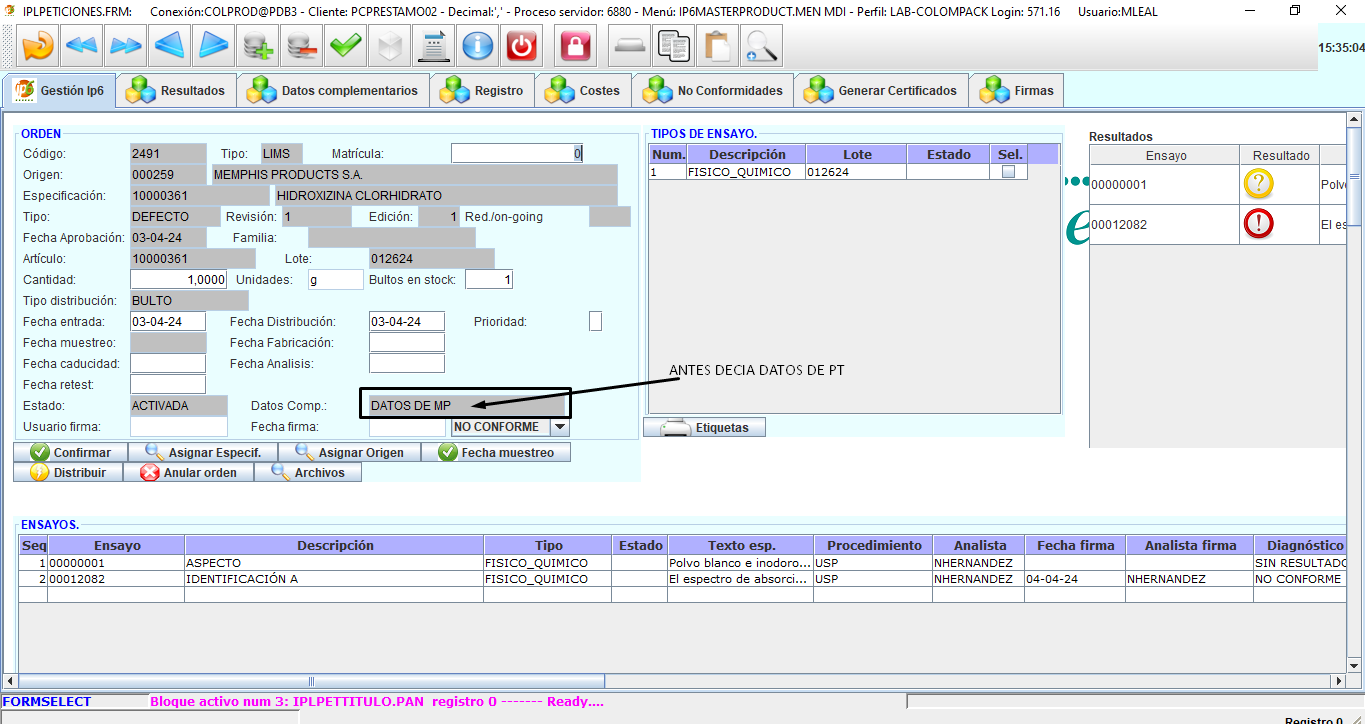Jump to last record with double-right arrows
The image size is (1365, 724).
point(126,46)
